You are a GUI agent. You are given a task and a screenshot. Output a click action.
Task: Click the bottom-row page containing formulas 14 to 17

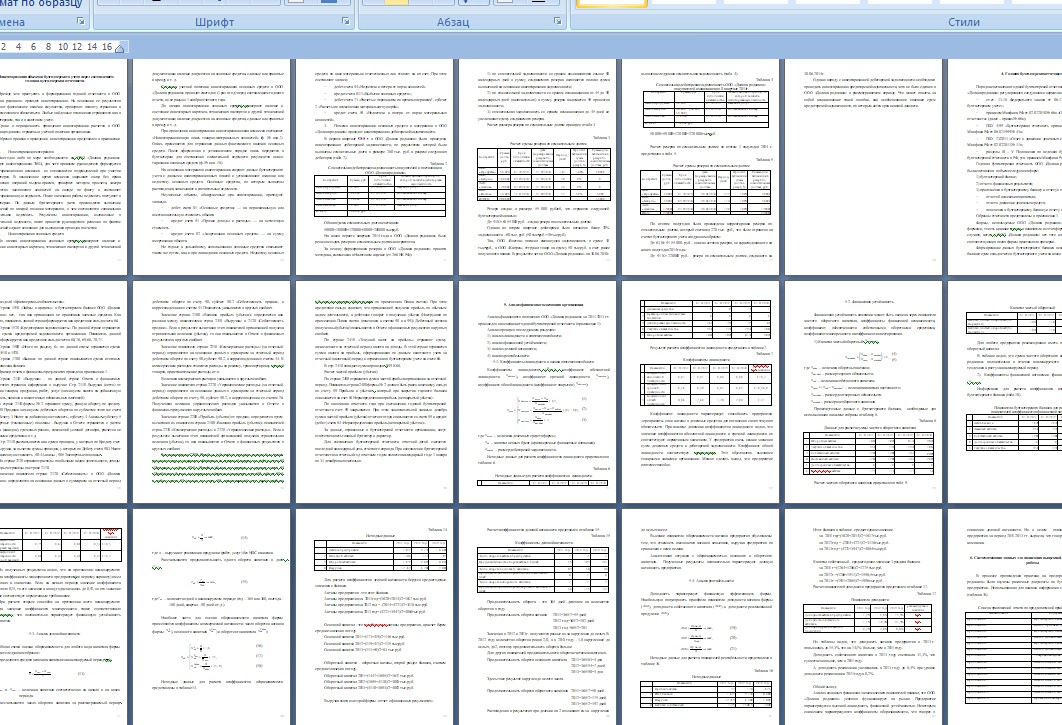(211, 617)
